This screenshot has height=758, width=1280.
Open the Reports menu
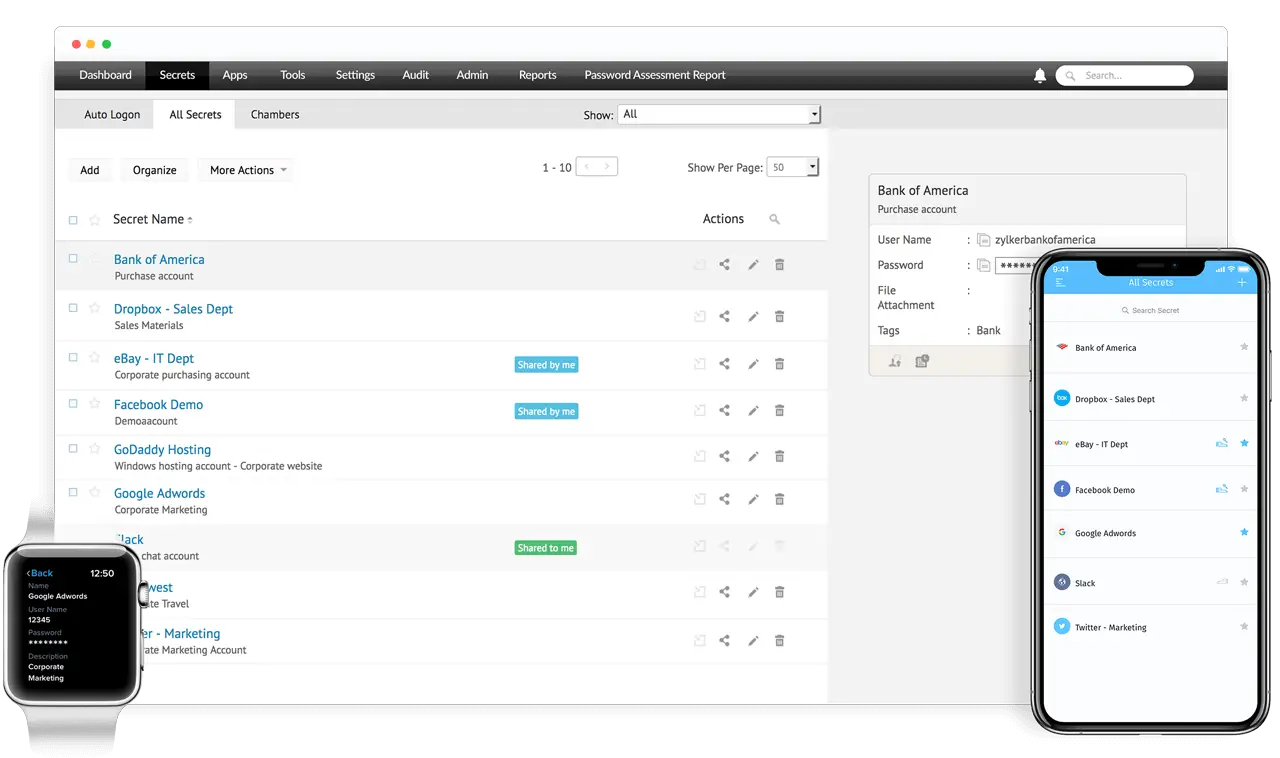click(538, 75)
